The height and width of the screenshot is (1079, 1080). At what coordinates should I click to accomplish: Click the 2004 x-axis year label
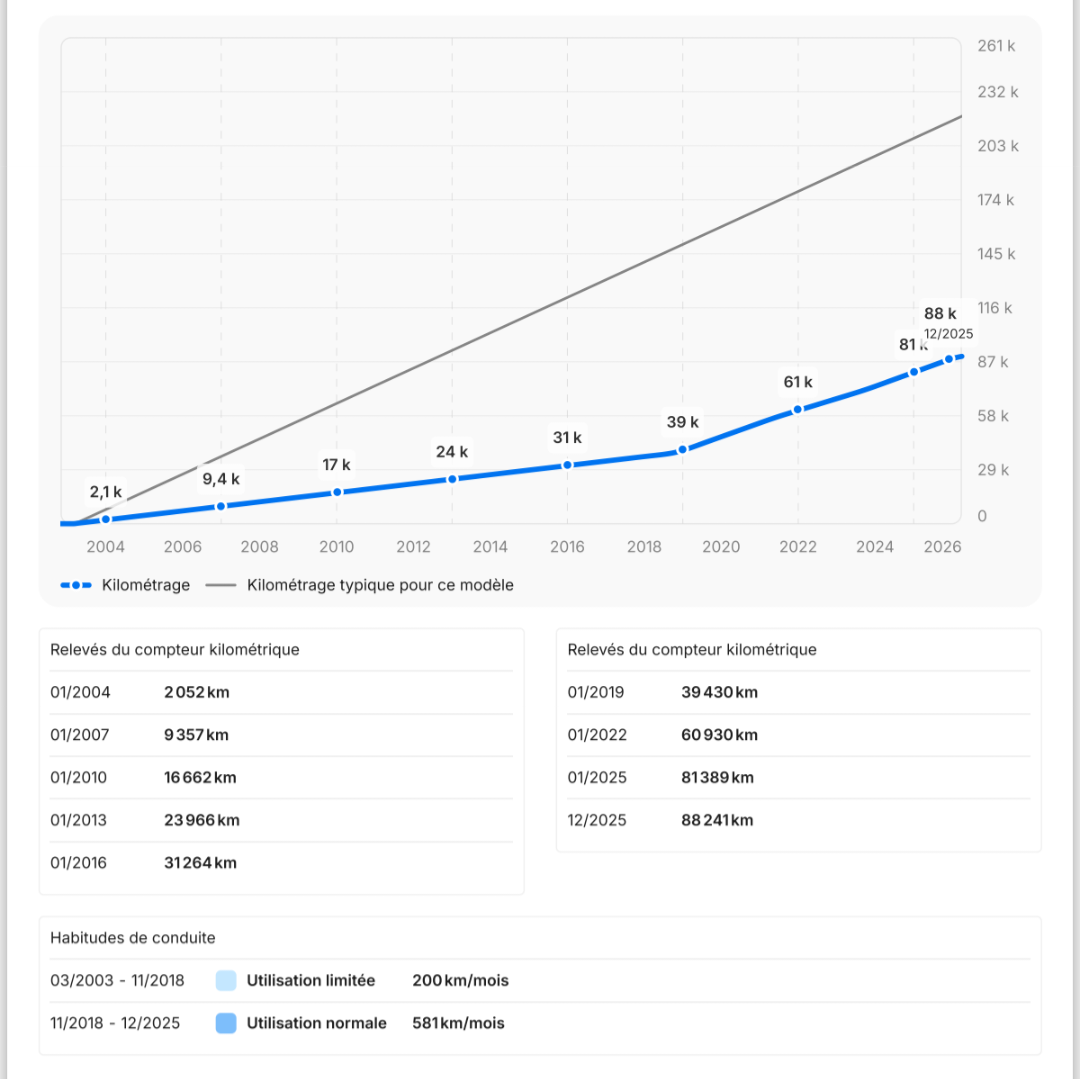coord(105,547)
